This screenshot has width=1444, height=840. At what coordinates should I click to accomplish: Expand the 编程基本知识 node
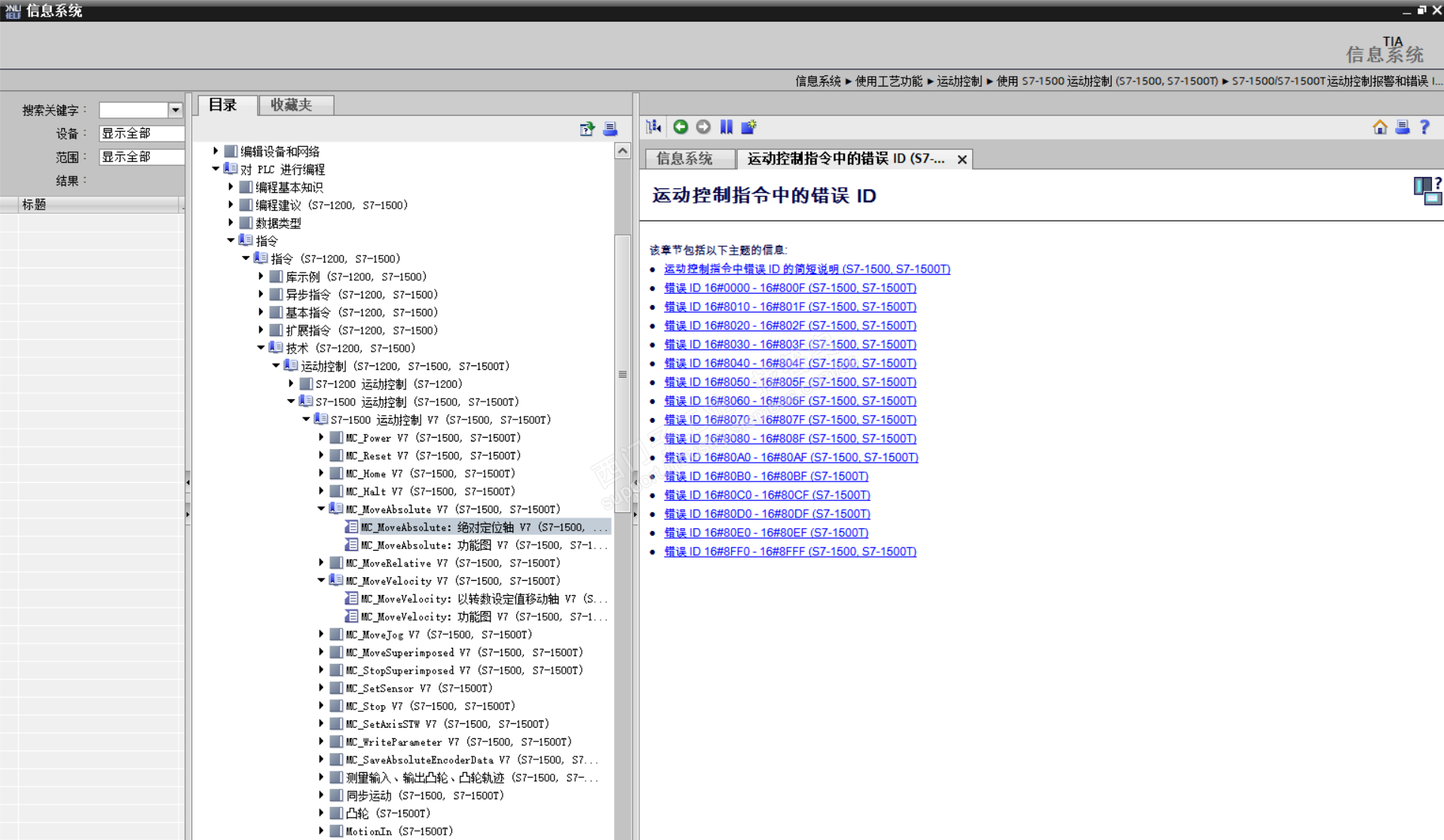pos(231,186)
